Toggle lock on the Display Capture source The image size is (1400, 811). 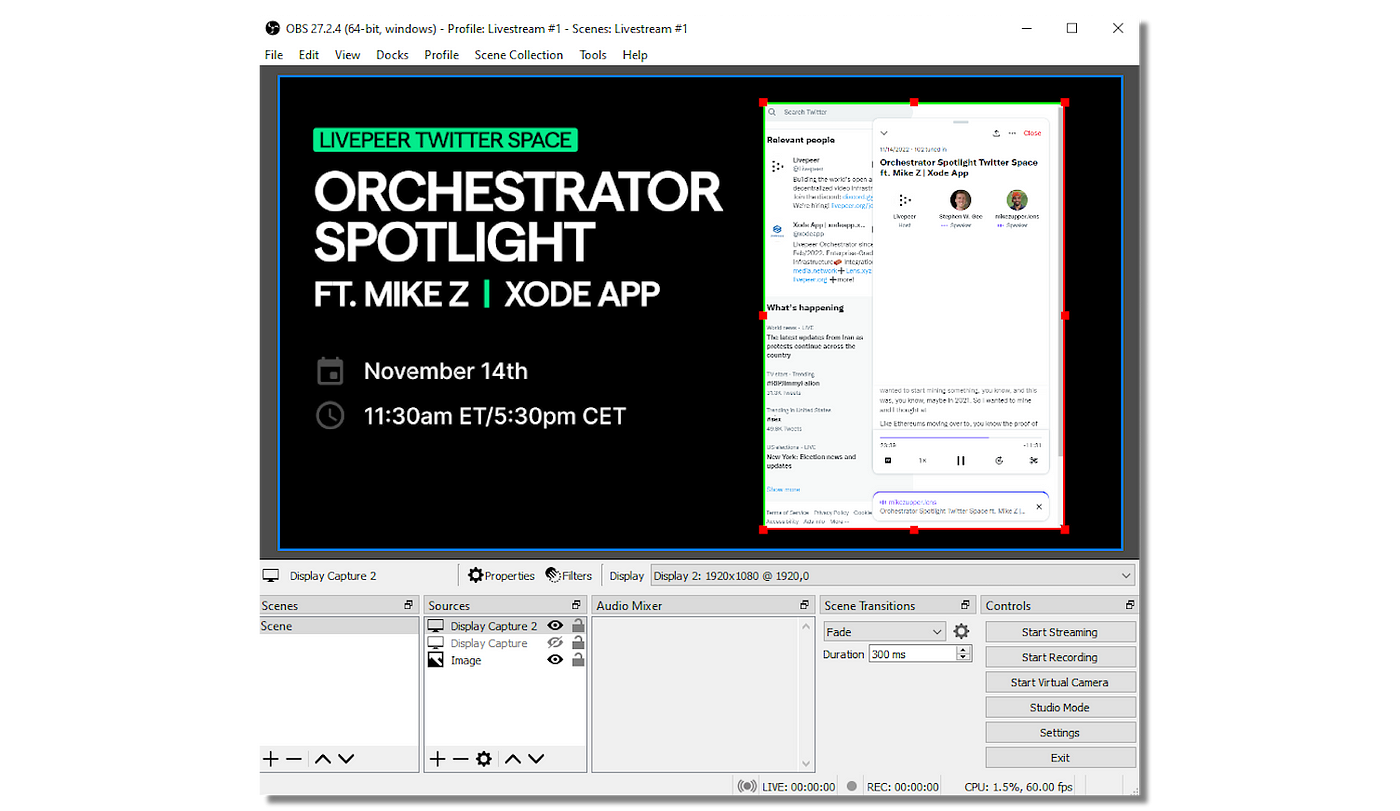coord(578,643)
